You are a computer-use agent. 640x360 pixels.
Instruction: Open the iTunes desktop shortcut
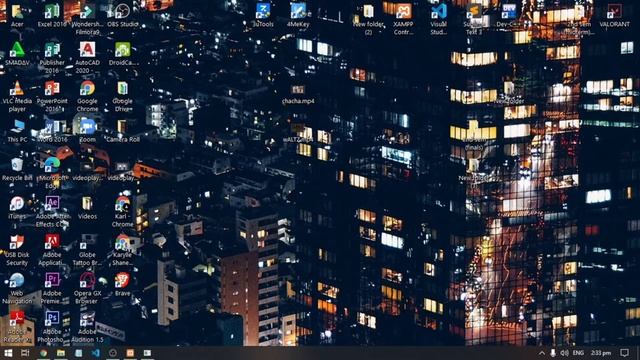[17, 208]
